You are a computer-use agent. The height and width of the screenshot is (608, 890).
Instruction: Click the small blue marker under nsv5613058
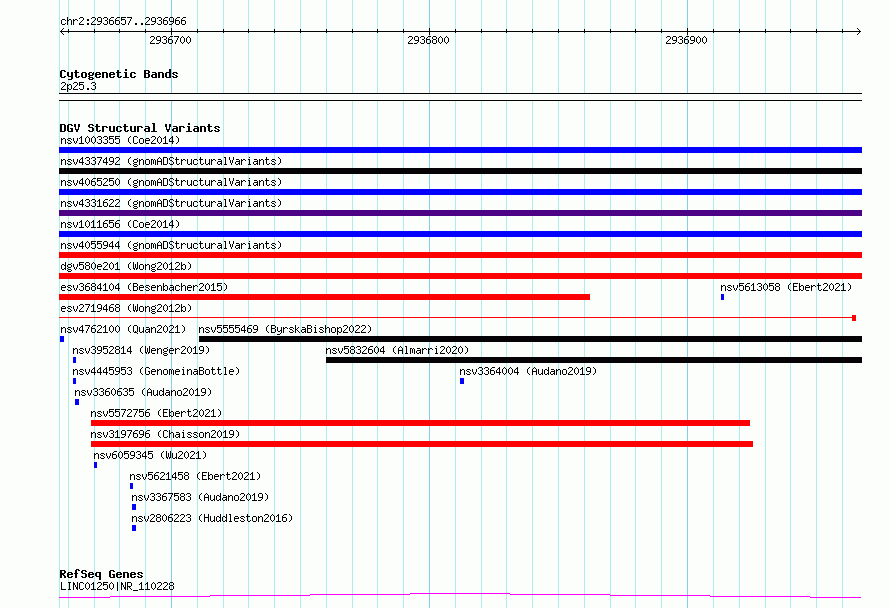tap(723, 297)
